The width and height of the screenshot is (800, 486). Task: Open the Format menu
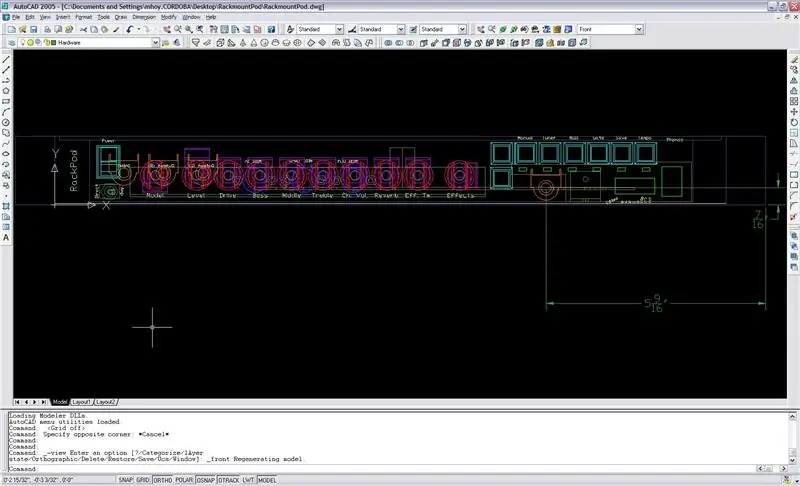84,17
